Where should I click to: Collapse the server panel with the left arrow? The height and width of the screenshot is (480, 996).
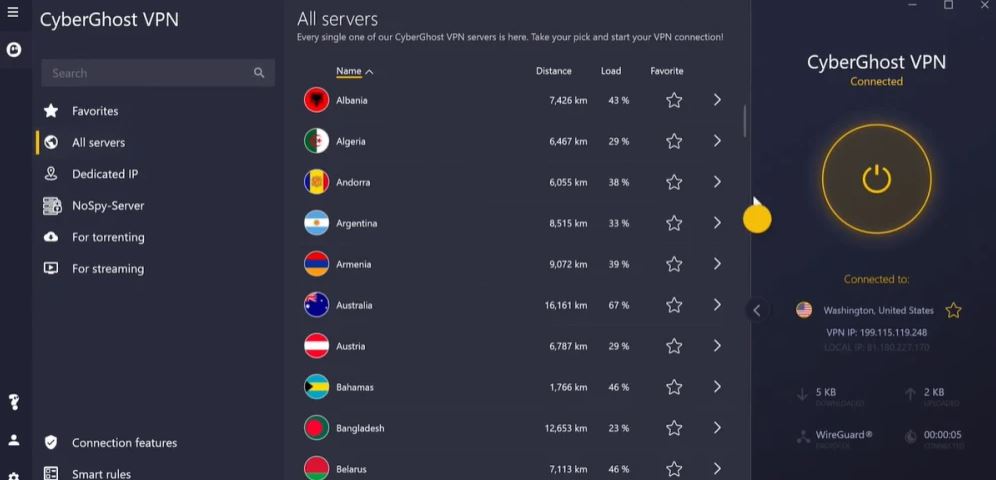point(757,310)
